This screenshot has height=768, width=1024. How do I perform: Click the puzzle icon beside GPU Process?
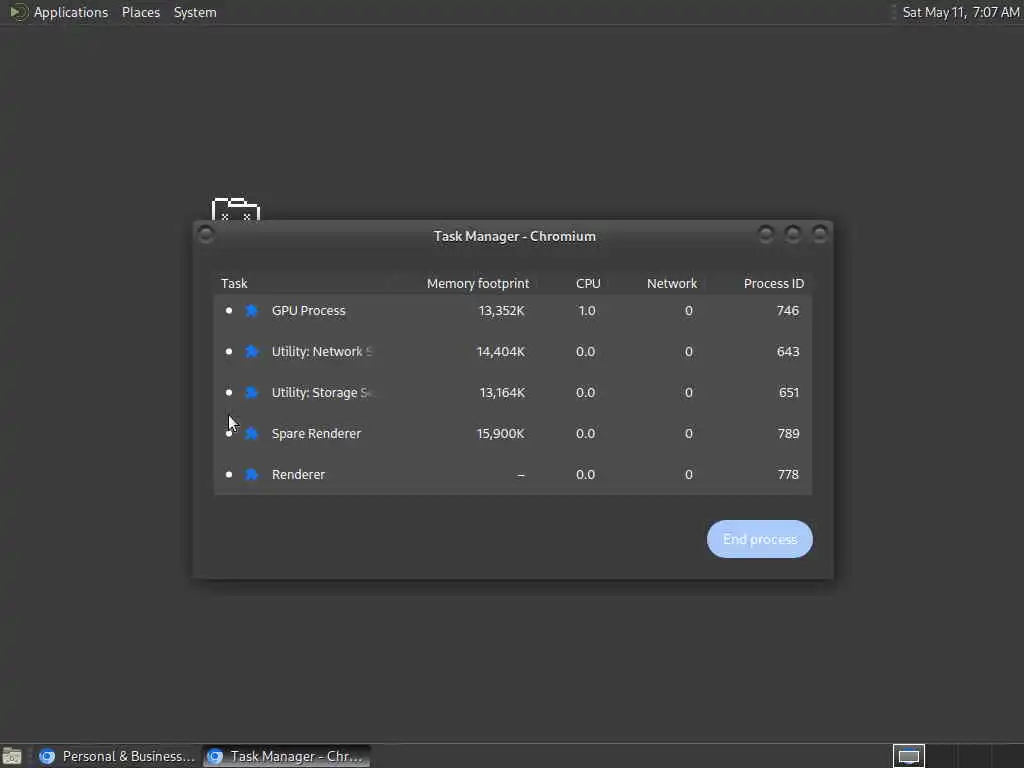251,311
